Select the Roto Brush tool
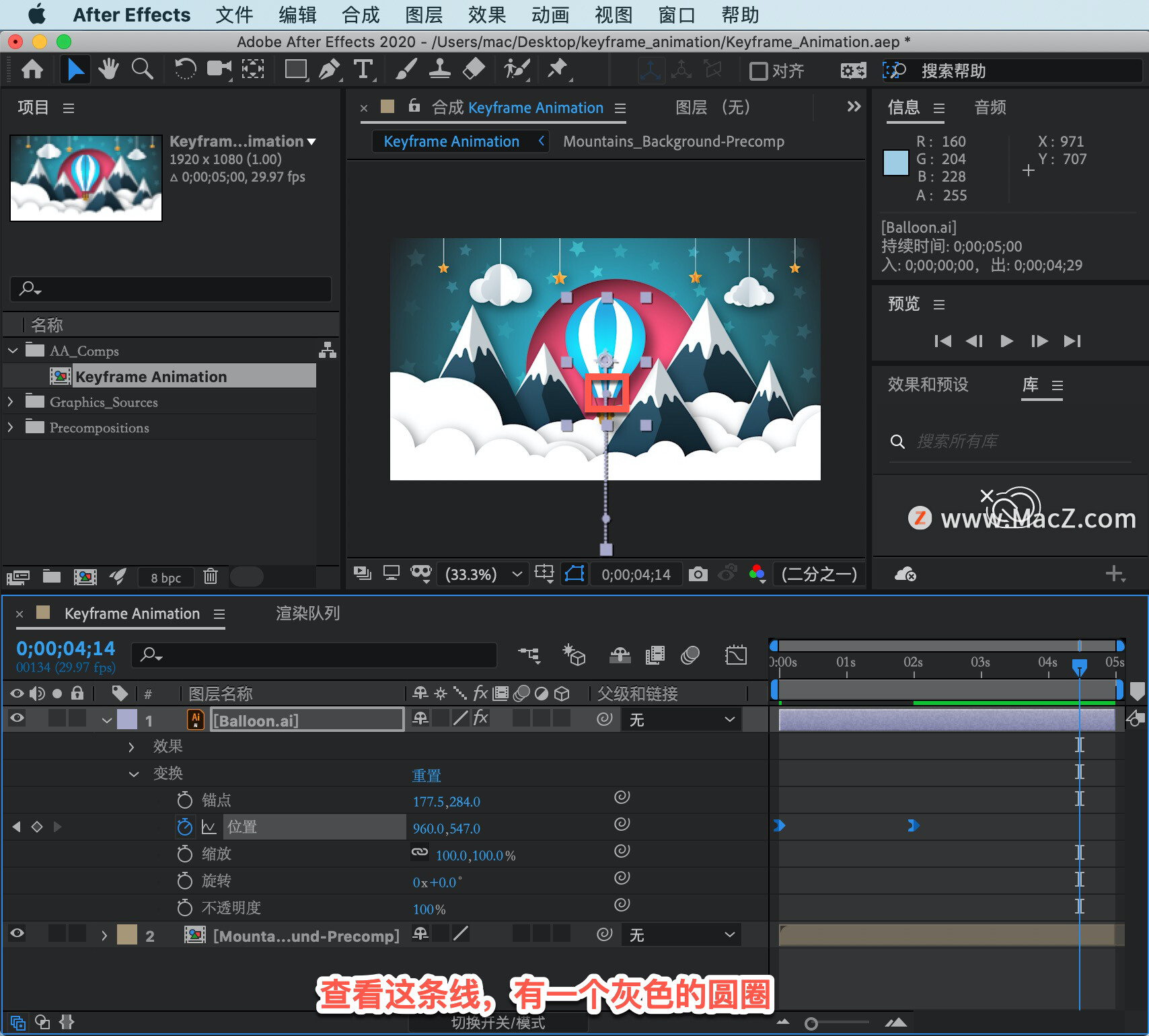 click(517, 69)
